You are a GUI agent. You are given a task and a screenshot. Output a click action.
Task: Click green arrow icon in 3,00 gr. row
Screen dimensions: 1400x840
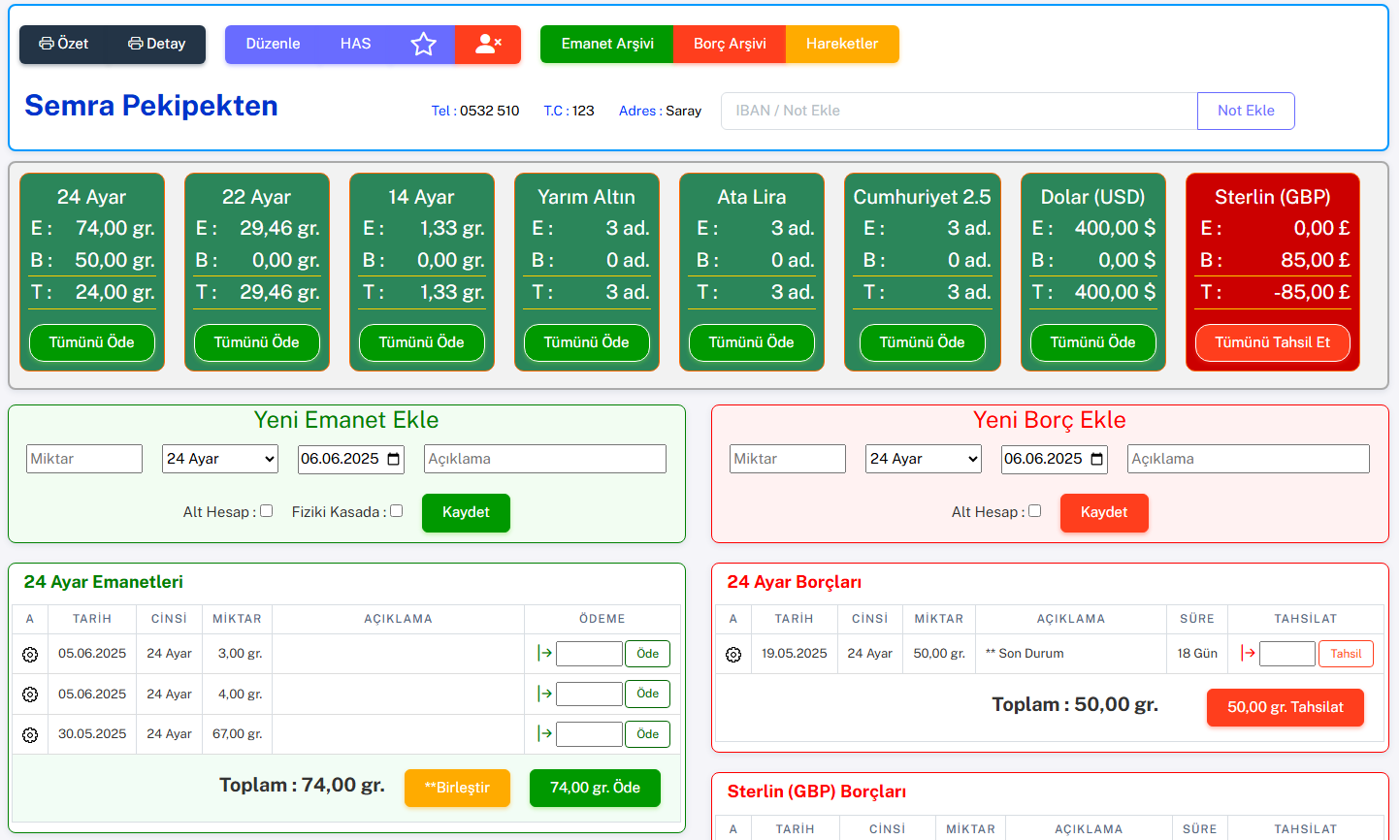pos(544,654)
